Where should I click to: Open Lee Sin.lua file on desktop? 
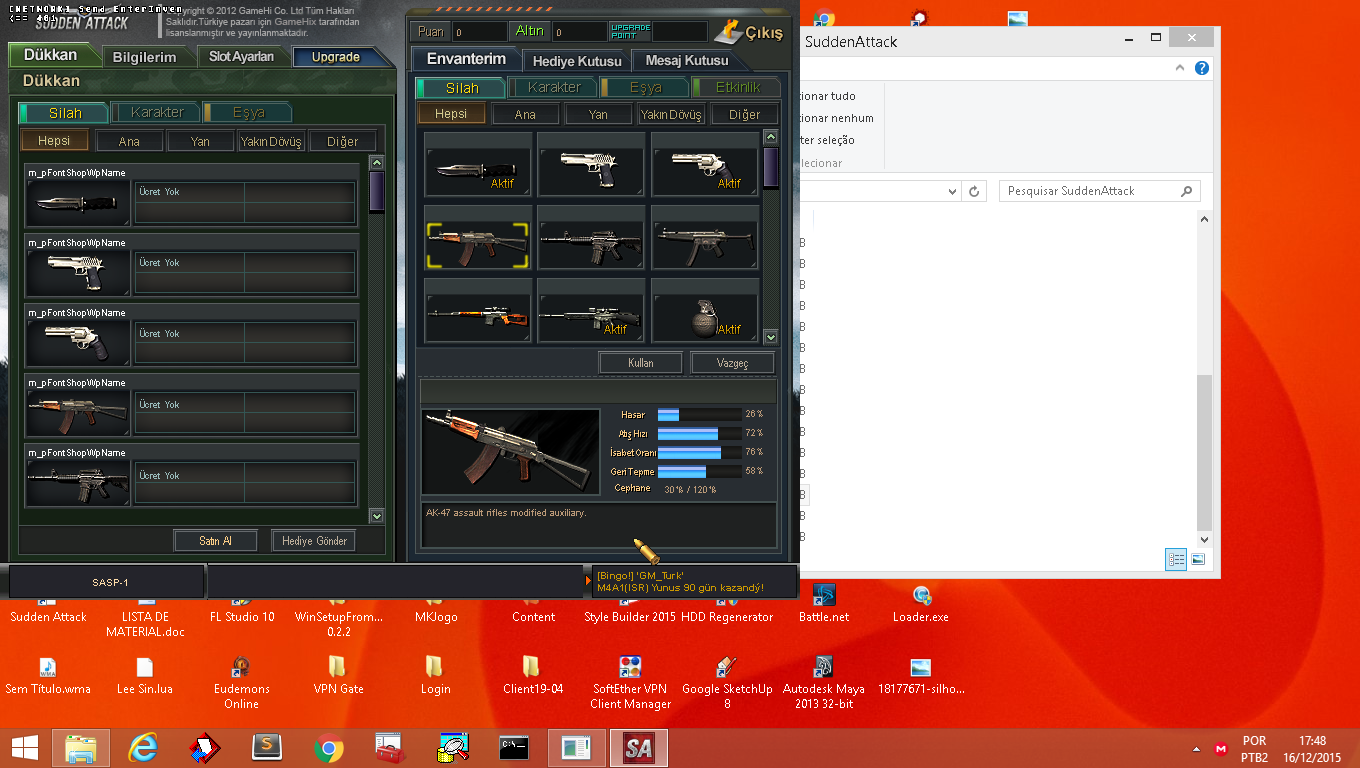pyautogui.click(x=145, y=675)
